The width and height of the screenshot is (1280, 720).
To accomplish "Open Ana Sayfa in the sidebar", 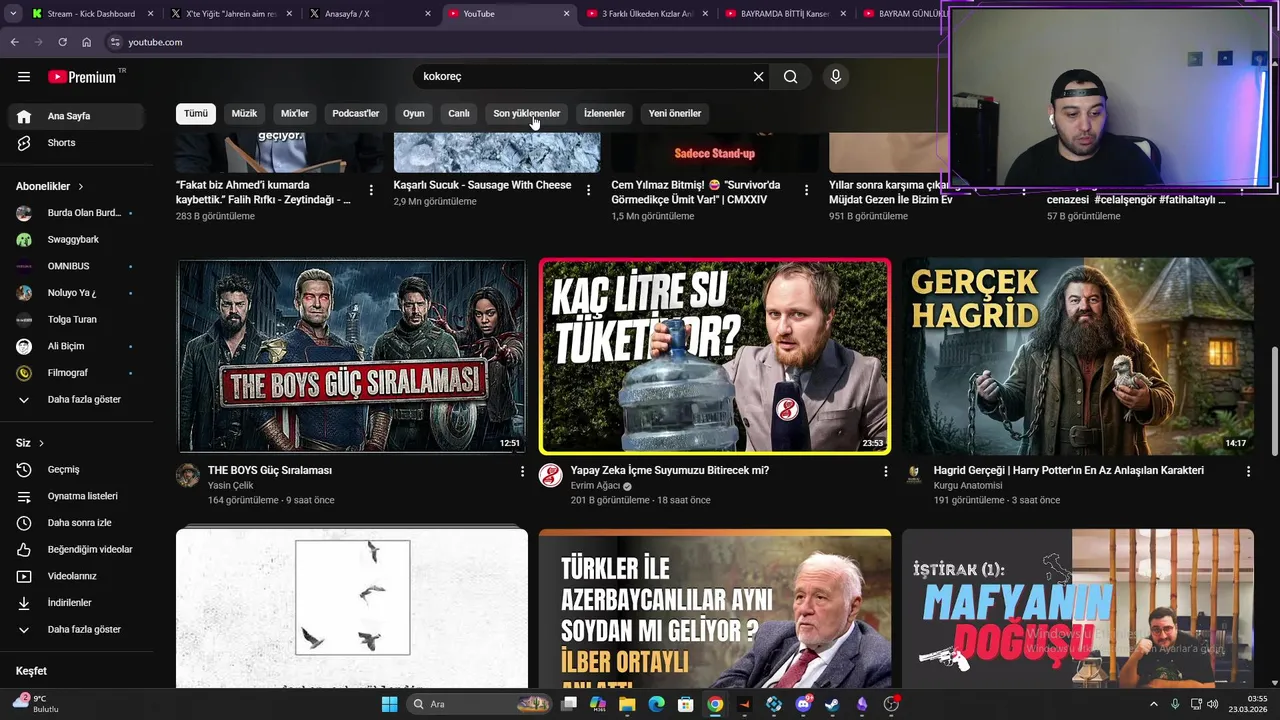I will tap(77, 116).
